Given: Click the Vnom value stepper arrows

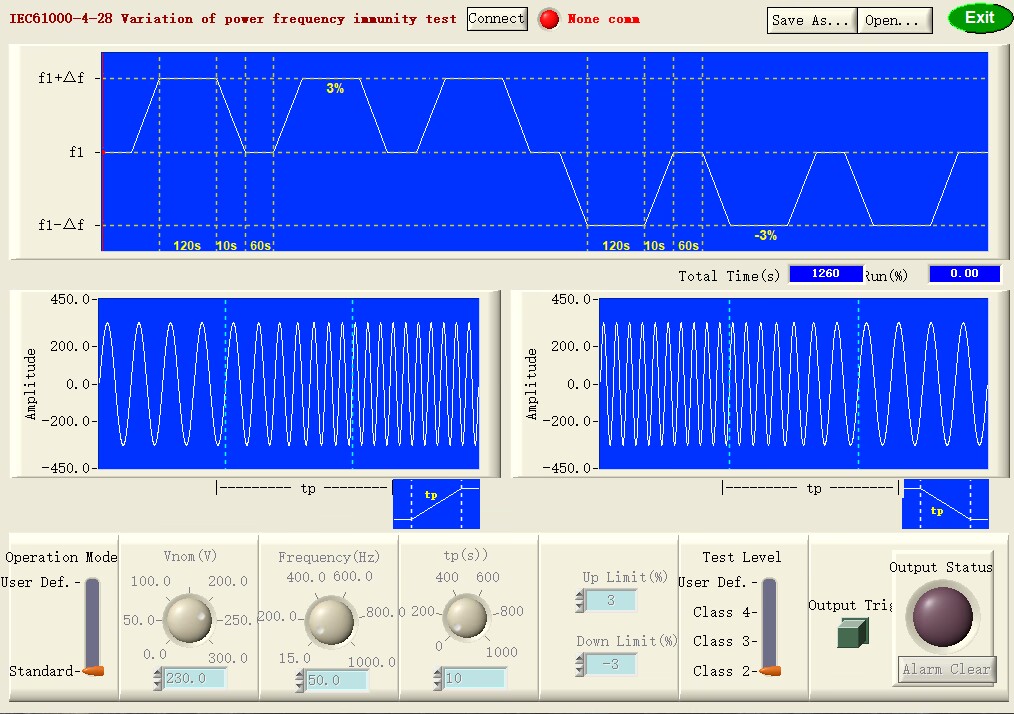Looking at the screenshot, I should (158, 679).
